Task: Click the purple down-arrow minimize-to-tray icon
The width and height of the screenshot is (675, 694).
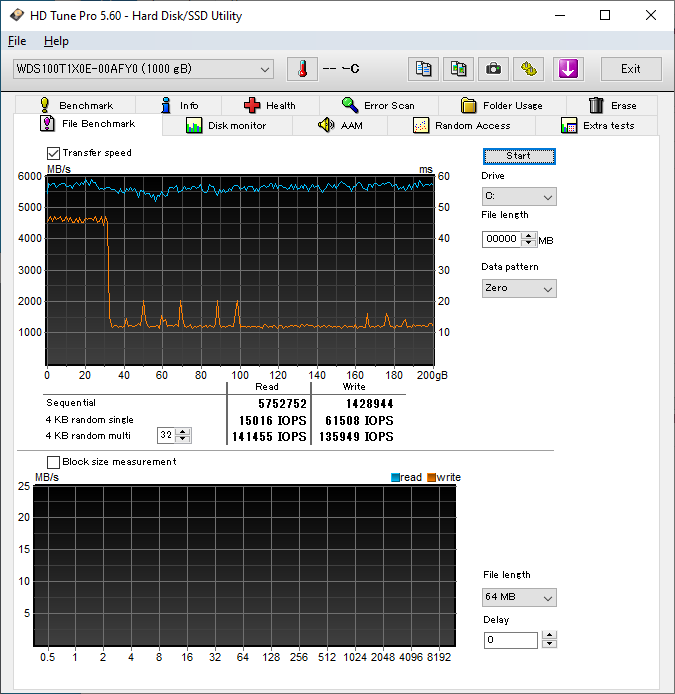Action: (x=567, y=69)
